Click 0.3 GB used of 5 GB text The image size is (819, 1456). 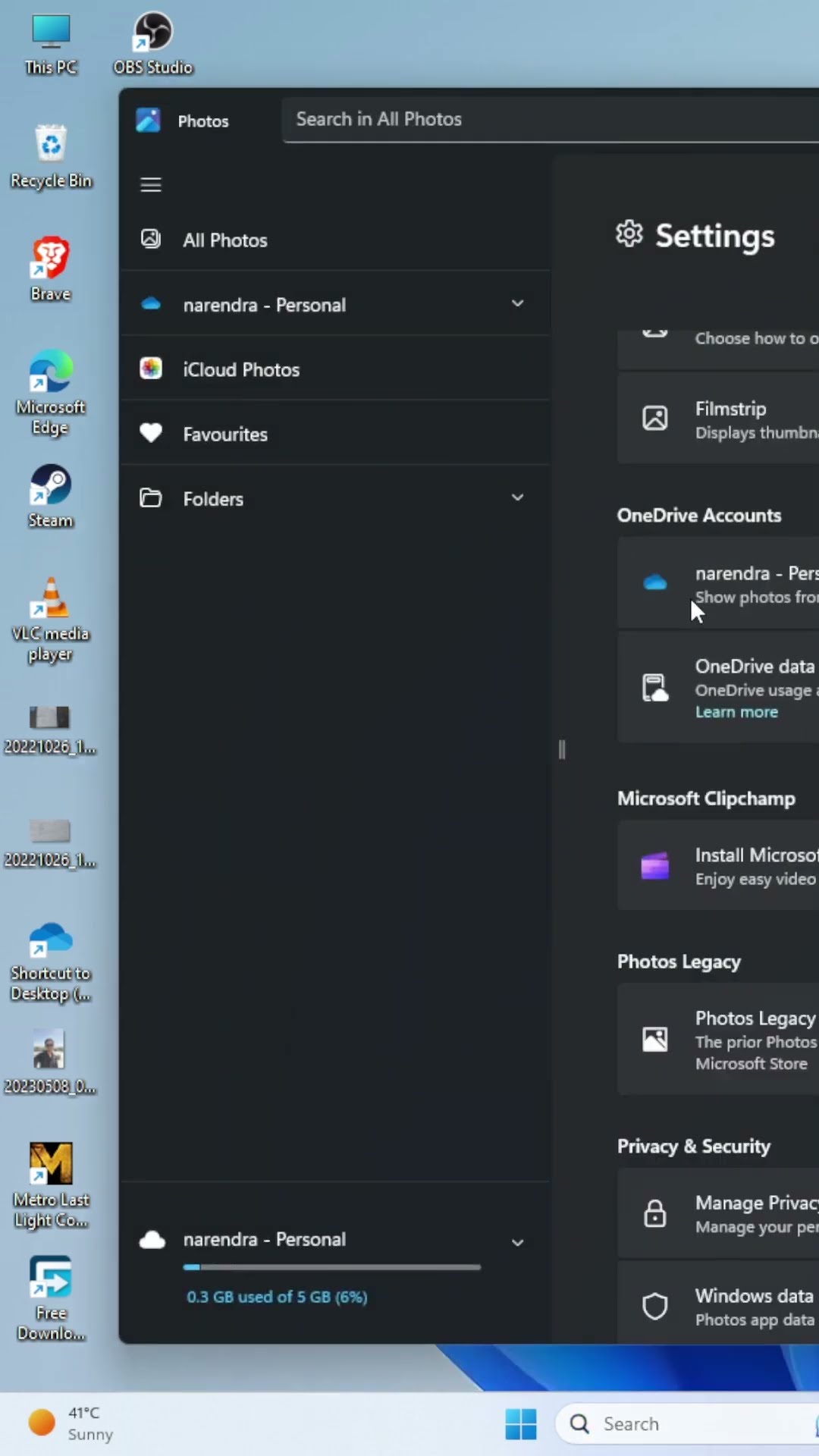tap(277, 1297)
